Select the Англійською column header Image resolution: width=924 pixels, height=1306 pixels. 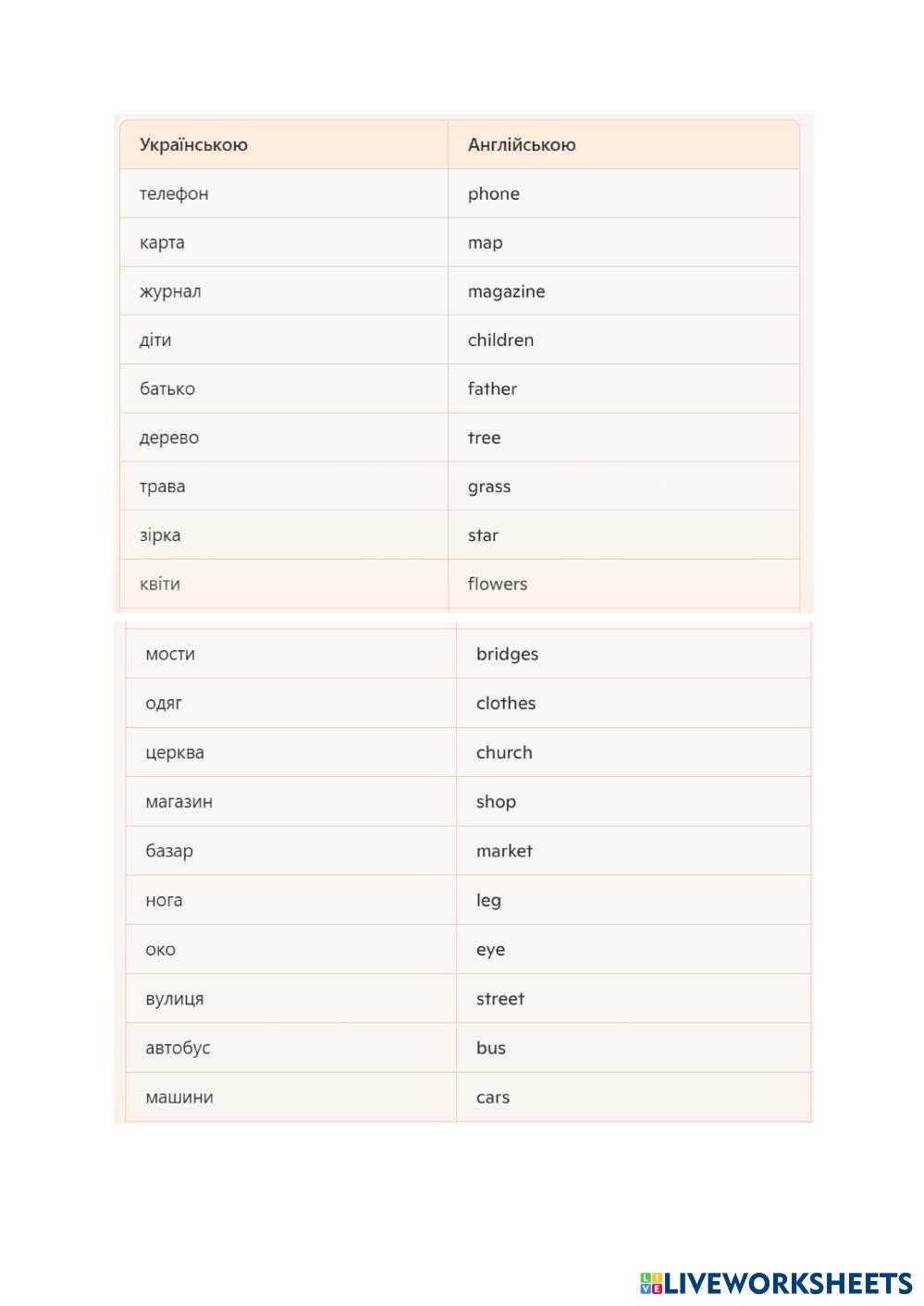pos(522,144)
